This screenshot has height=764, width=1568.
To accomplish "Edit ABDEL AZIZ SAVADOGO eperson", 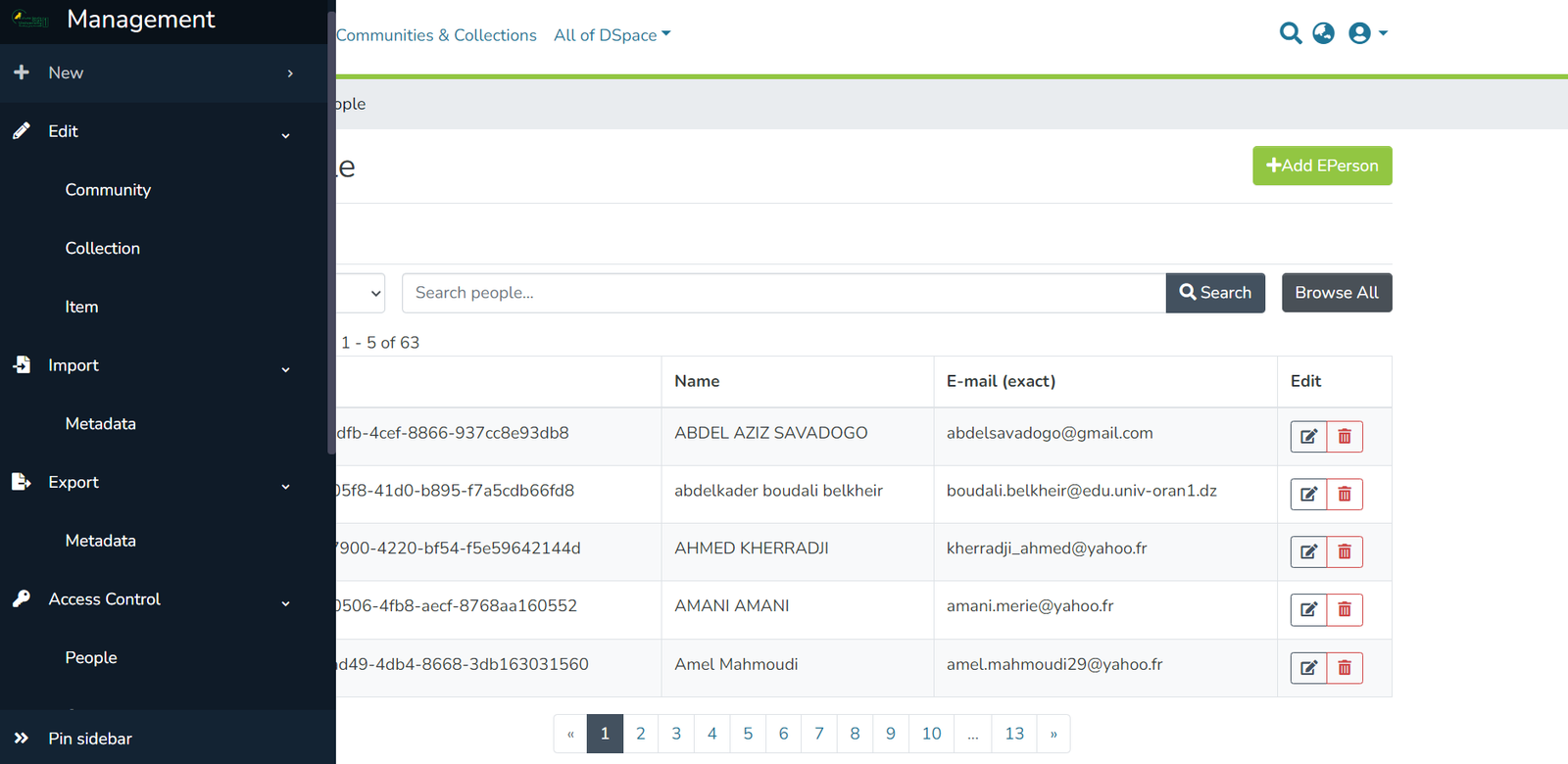I will (x=1308, y=437).
